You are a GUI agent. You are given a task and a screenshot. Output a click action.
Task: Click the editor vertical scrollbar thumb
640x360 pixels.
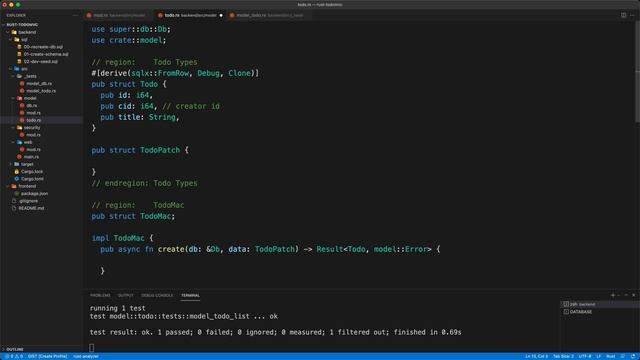(637, 71)
